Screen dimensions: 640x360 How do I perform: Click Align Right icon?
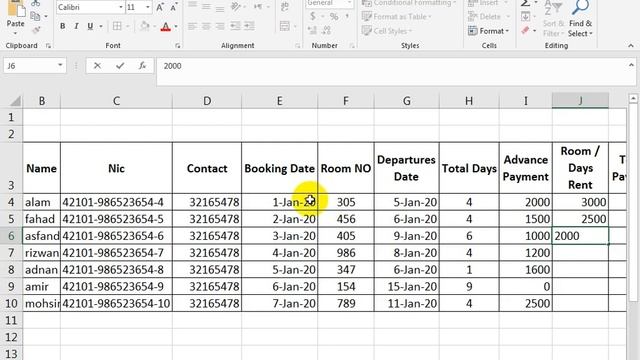point(220,26)
